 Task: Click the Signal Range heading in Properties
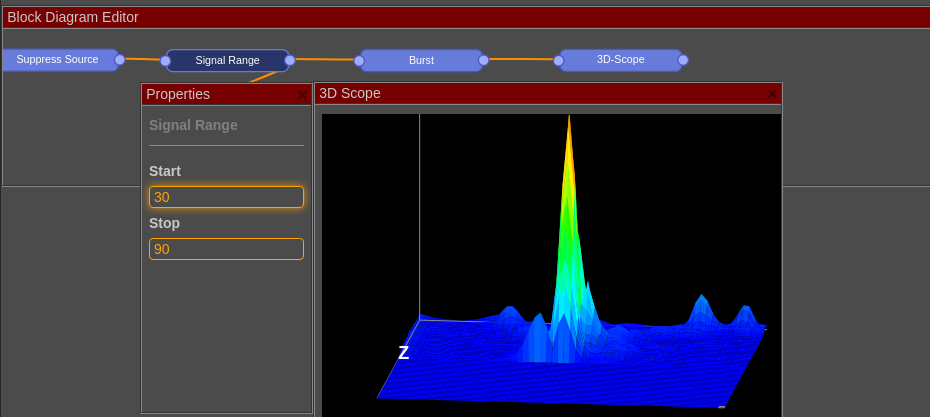pyautogui.click(x=193, y=125)
